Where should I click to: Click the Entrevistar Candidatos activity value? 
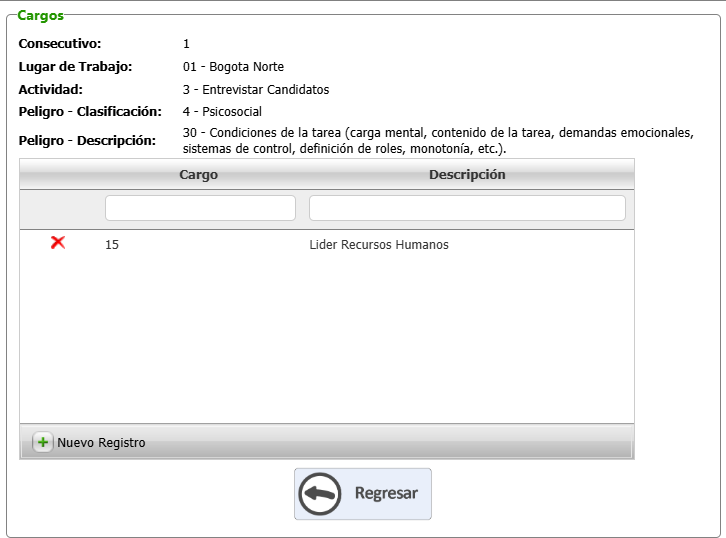click(256, 89)
